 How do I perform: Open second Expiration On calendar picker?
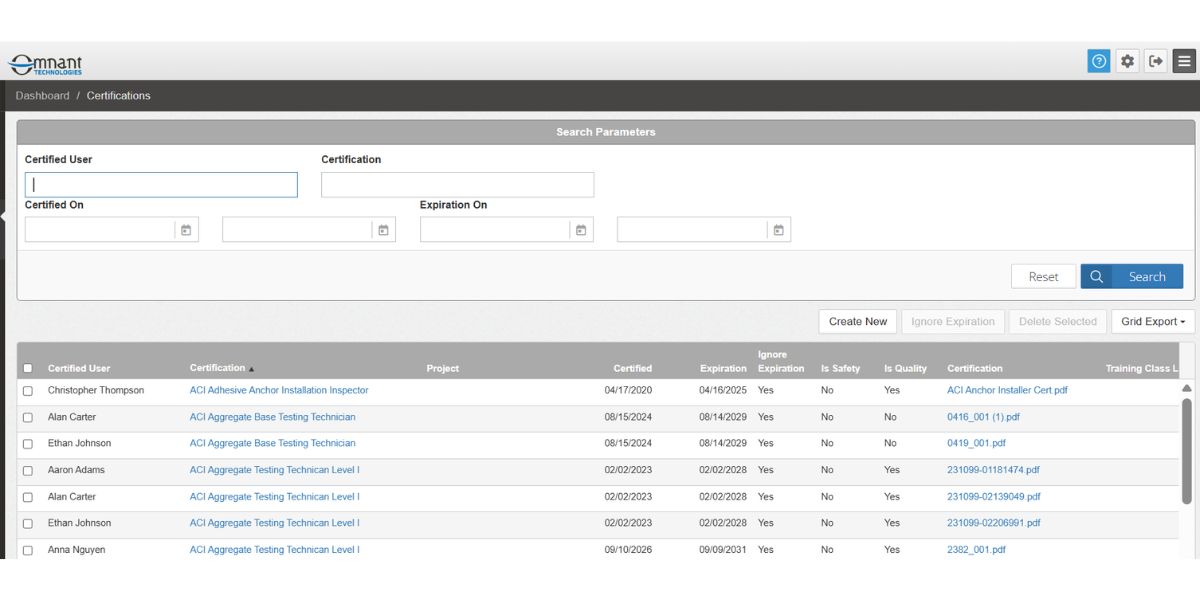778,230
